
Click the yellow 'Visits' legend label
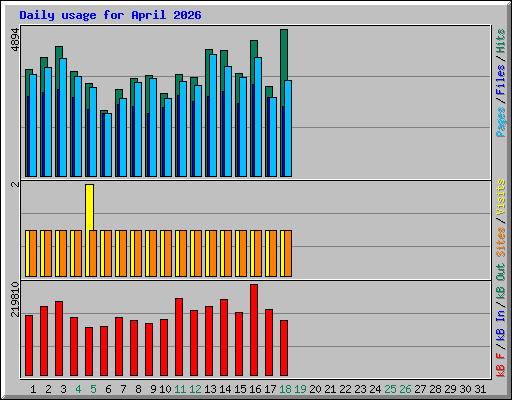click(501, 197)
